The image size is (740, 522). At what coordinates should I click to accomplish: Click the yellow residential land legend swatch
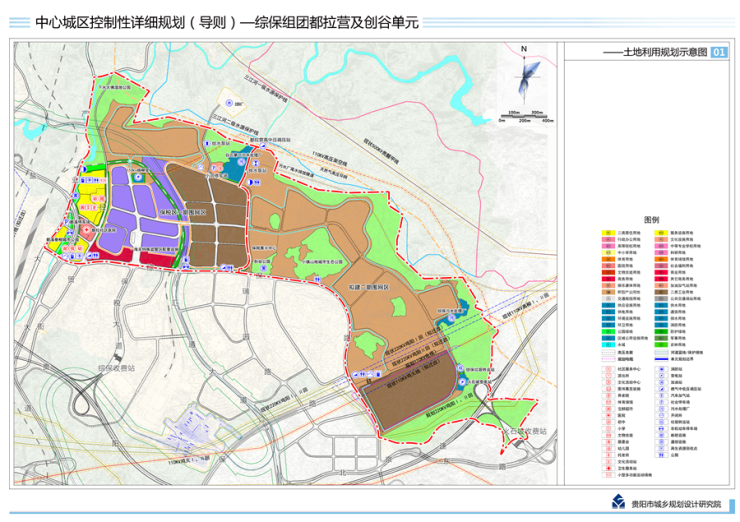[x=608, y=233]
